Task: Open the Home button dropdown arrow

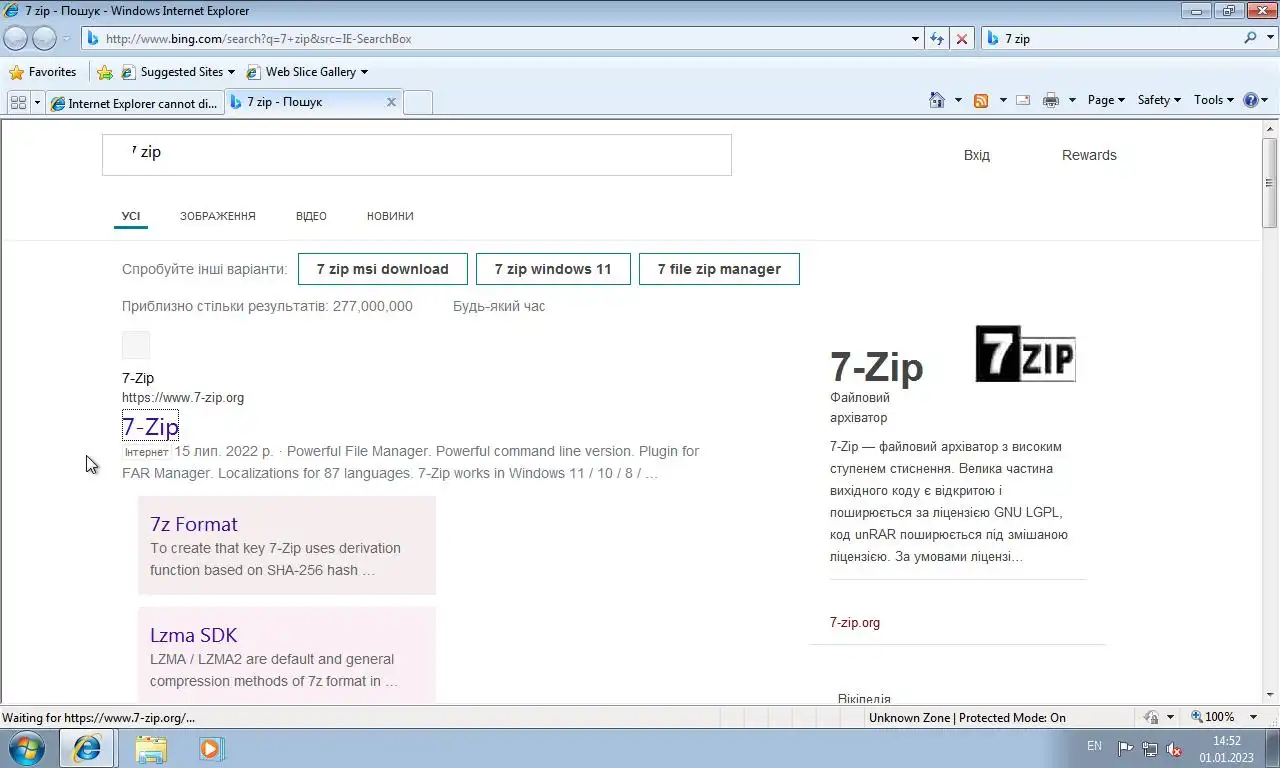Action: click(958, 100)
